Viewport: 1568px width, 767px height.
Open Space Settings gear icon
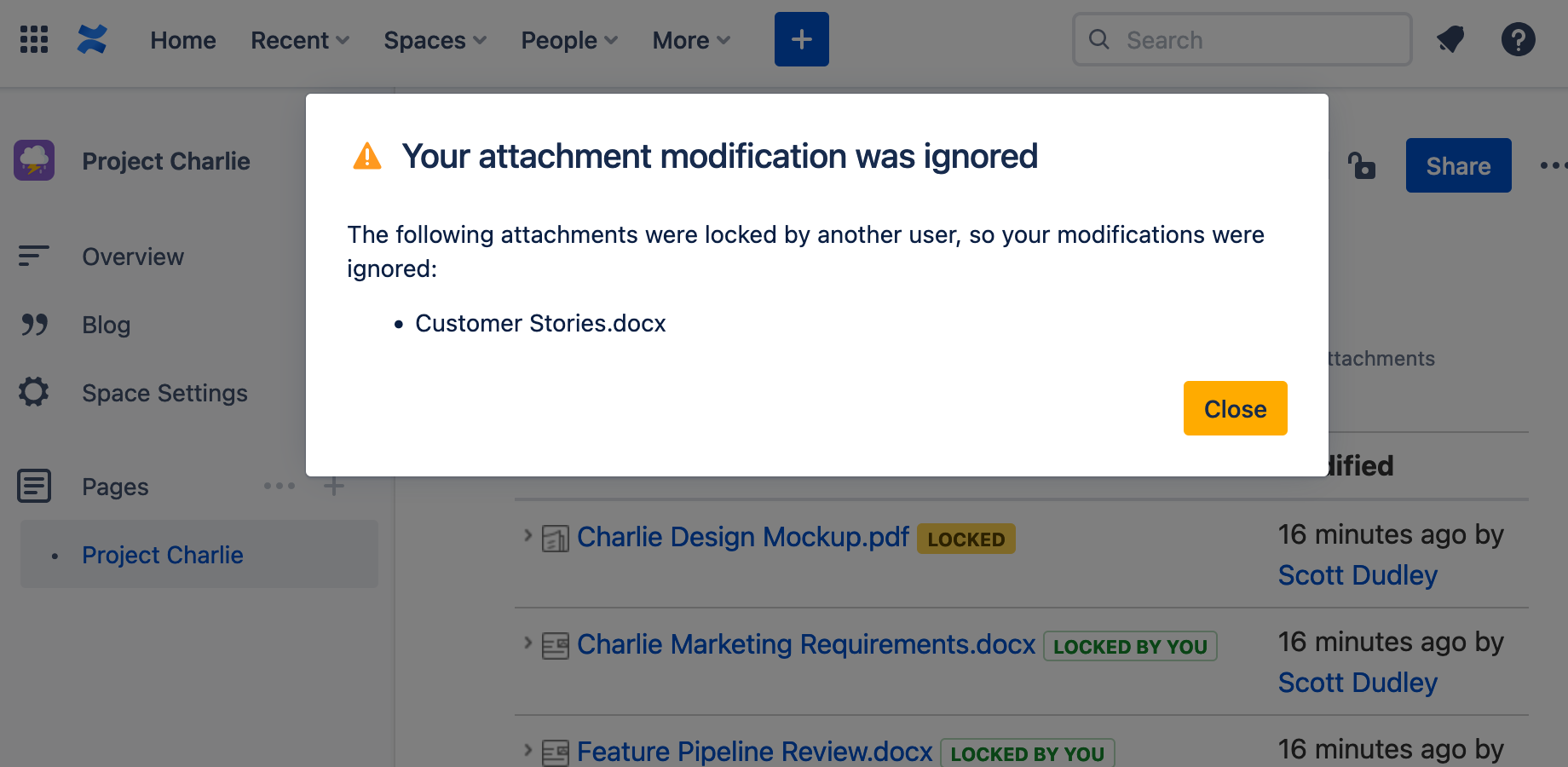(34, 392)
